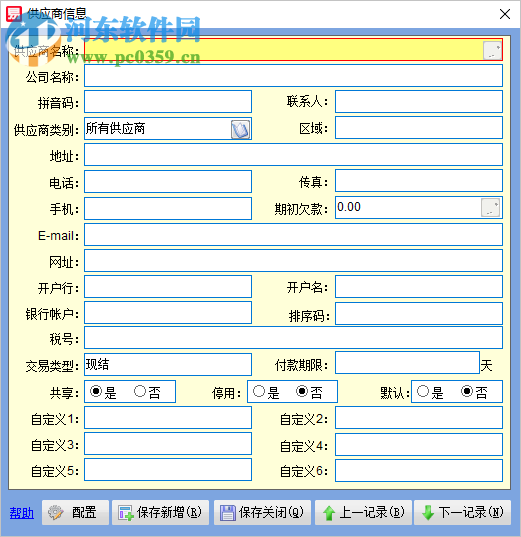Open the supplier name lookup button
The image size is (521, 537).
pyautogui.click(x=492, y=50)
